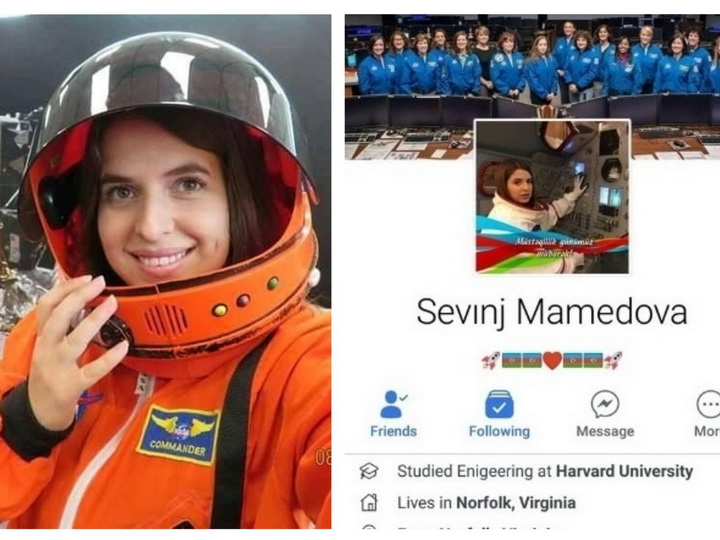The height and width of the screenshot is (540, 720).
Task: Open the Norfolk, Virginia link
Action: coord(516,503)
